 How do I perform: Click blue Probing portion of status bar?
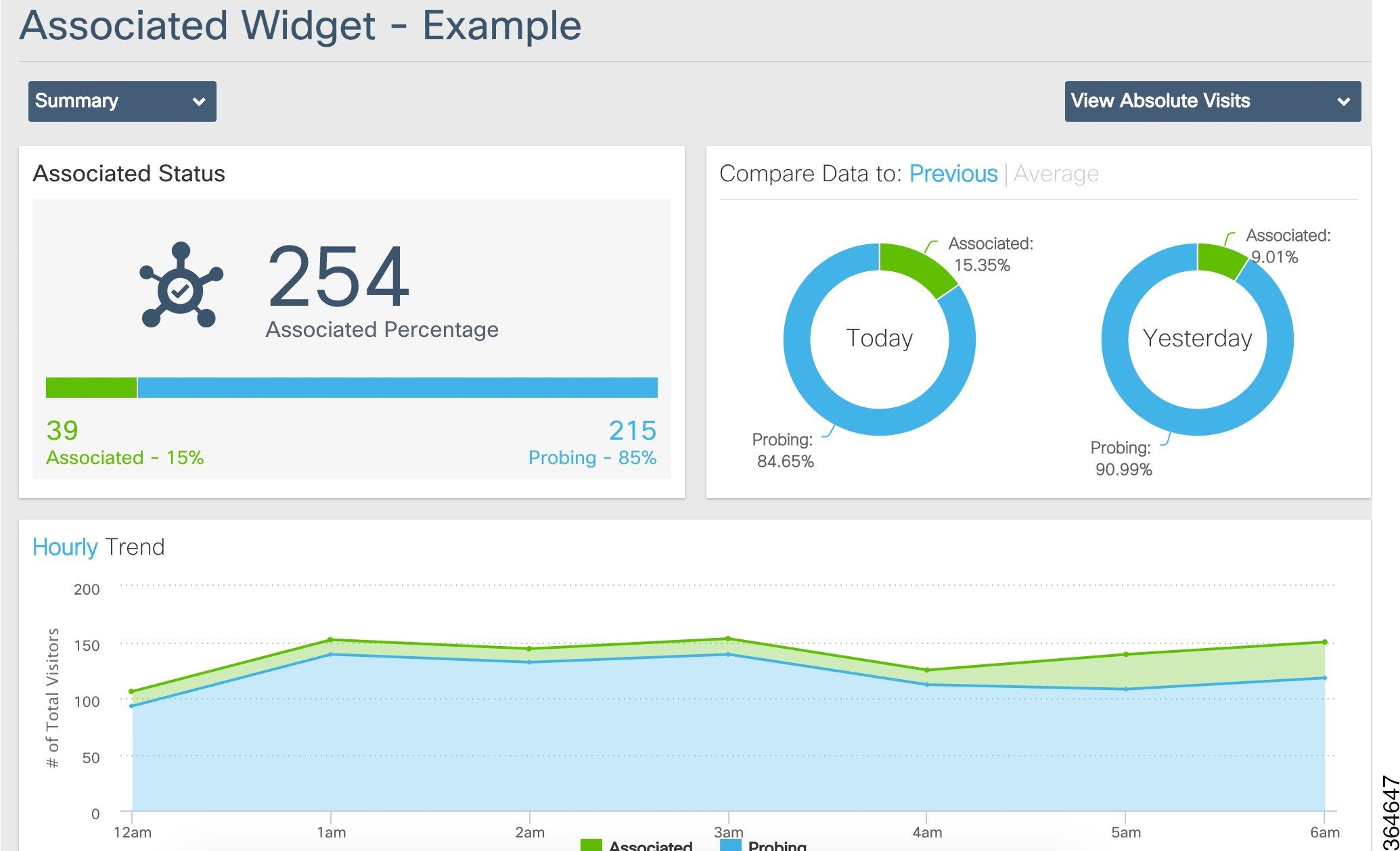pyautogui.click(x=397, y=388)
